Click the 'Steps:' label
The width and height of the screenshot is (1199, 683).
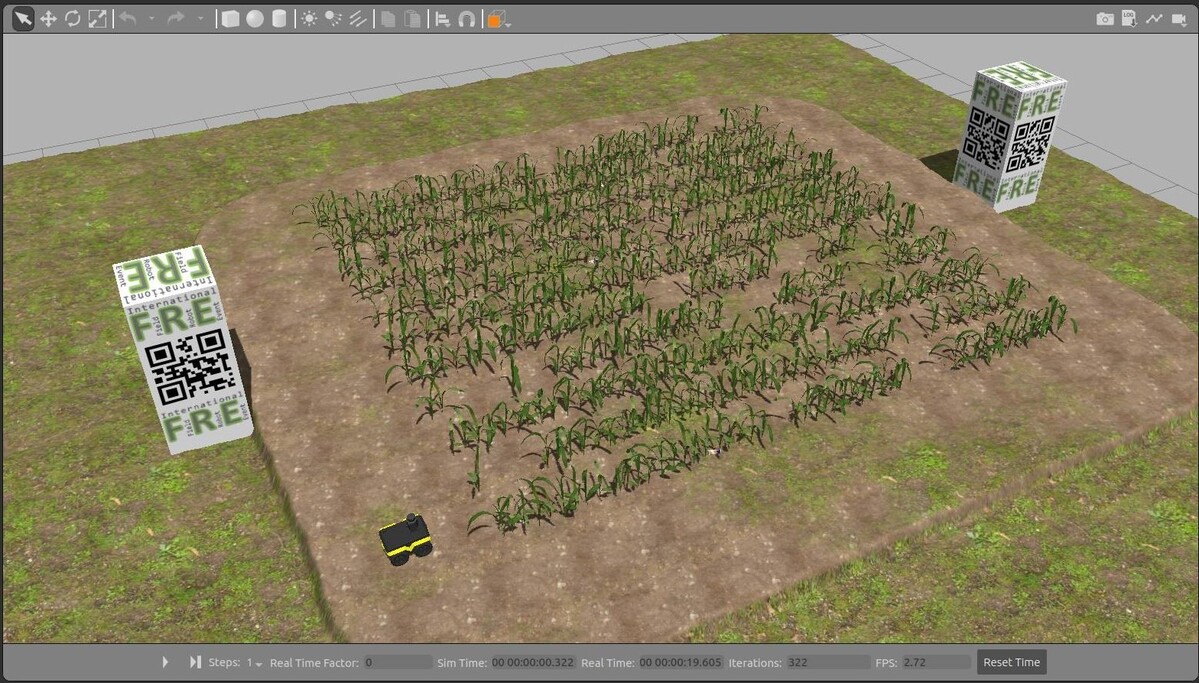225,662
